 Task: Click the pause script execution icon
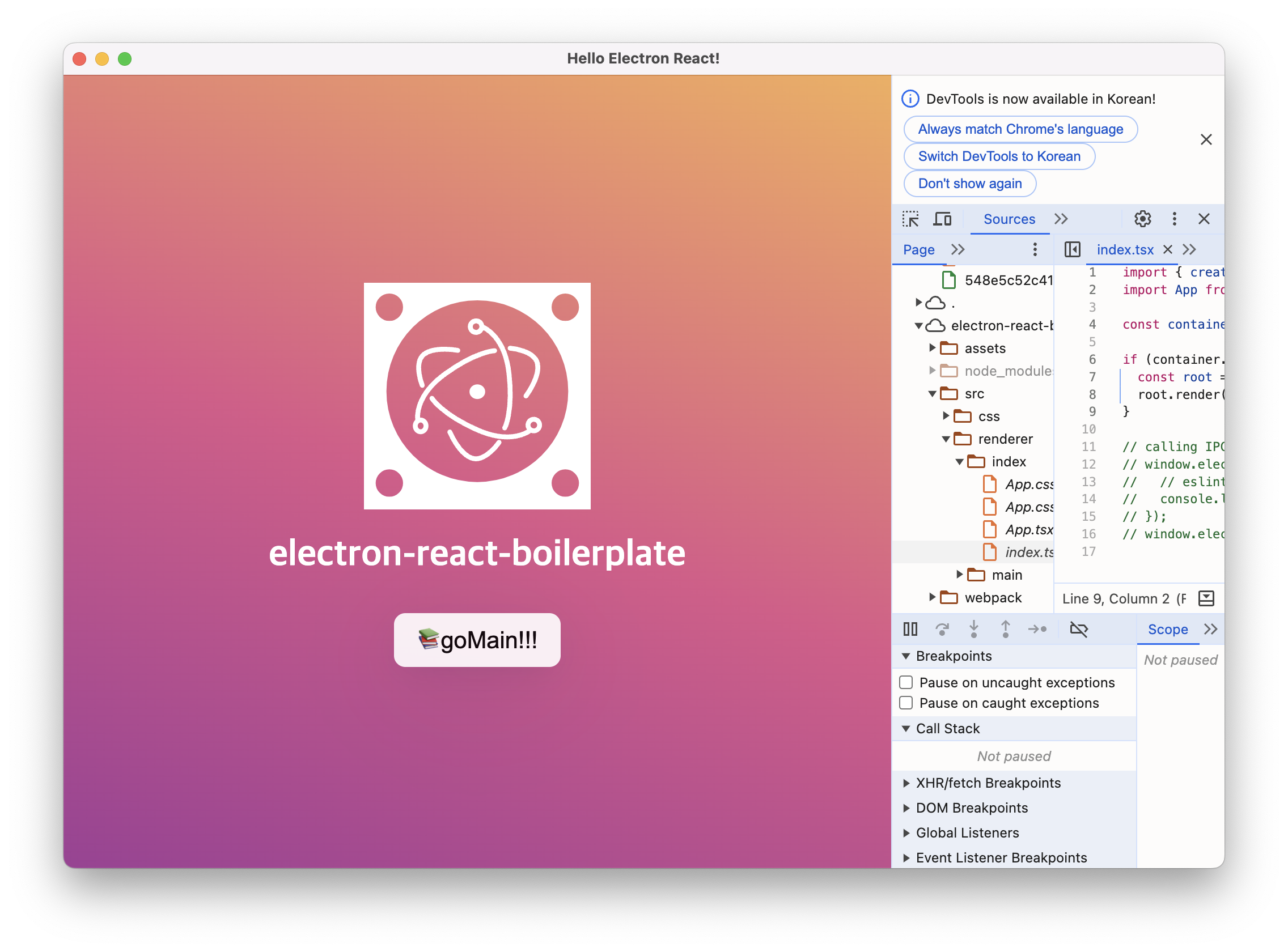[910, 628]
